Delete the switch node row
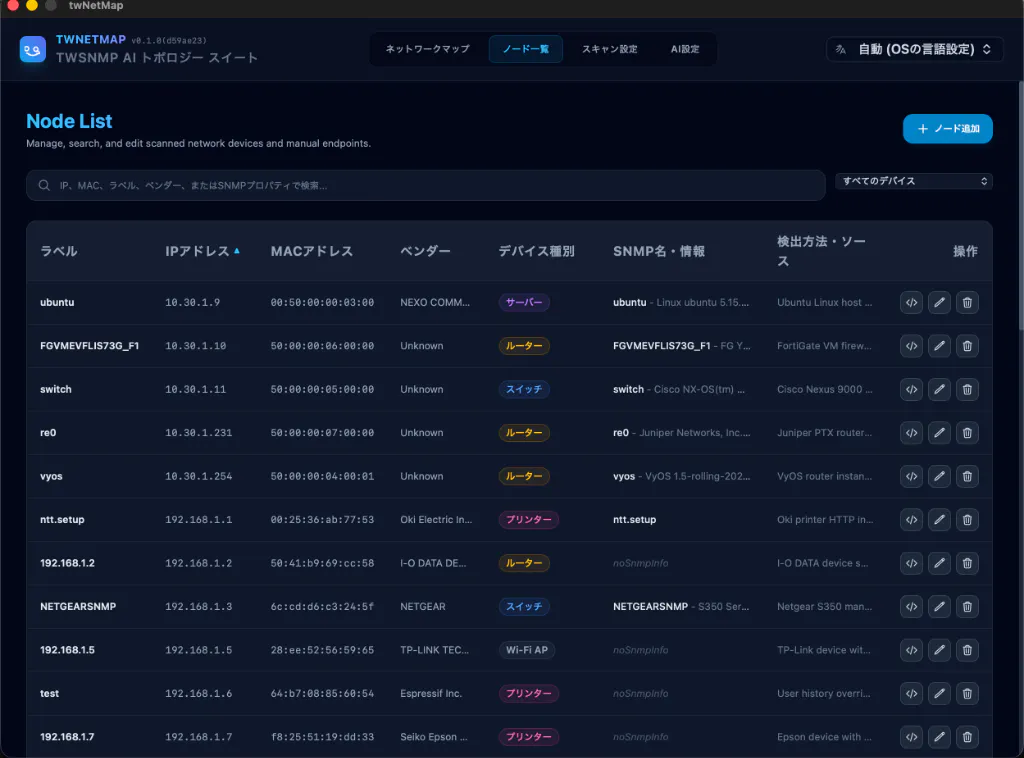The height and width of the screenshot is (758, 1024). click(967, 389)
